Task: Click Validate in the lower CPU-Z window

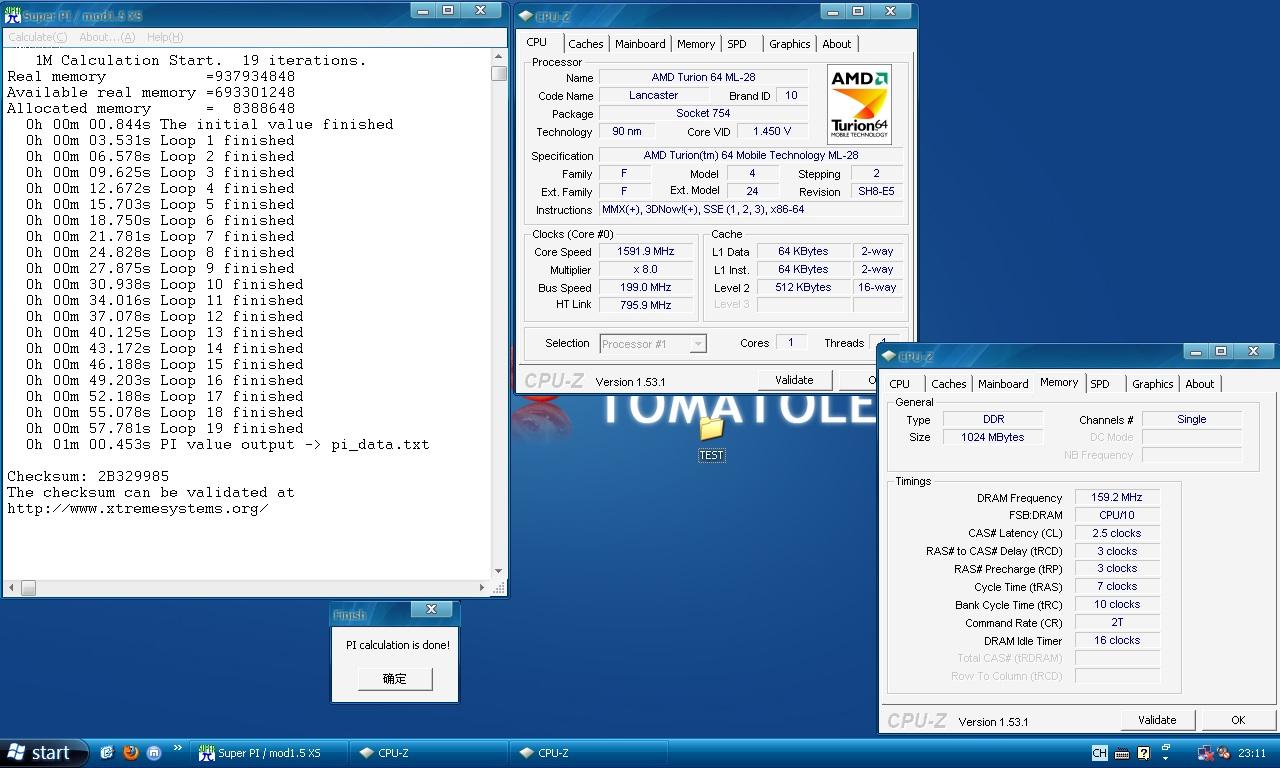Action: pos(1157,720)
